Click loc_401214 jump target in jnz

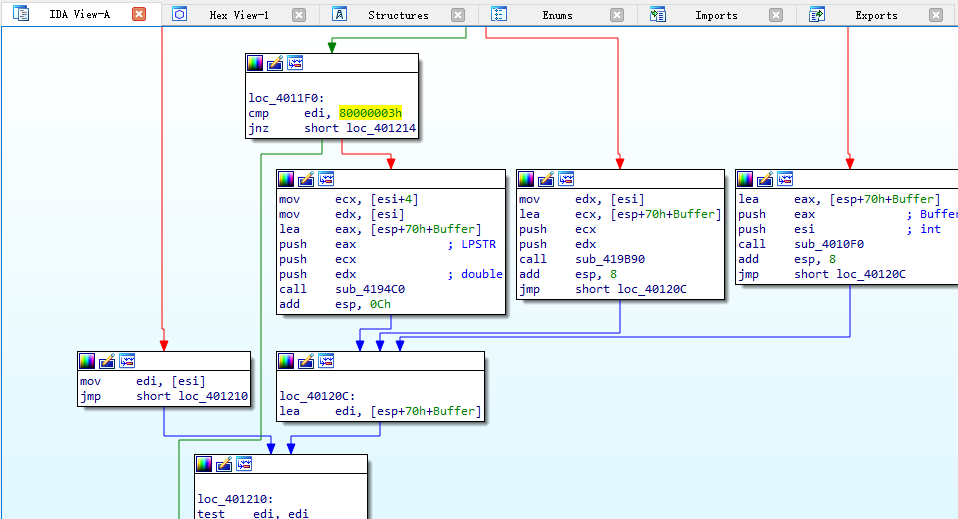point(383,129)
